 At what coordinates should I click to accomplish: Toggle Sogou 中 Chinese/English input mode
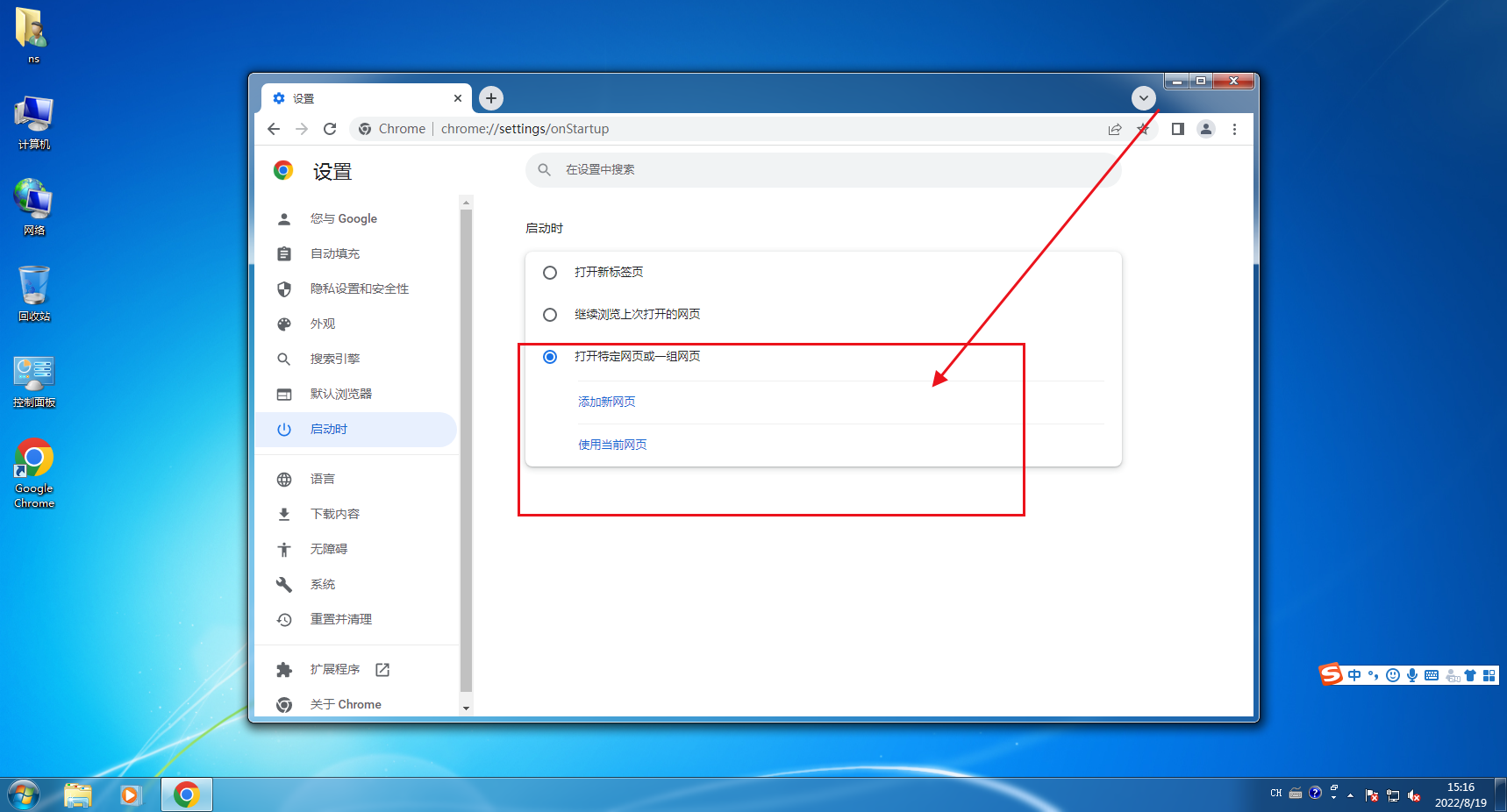[1354, 675]
